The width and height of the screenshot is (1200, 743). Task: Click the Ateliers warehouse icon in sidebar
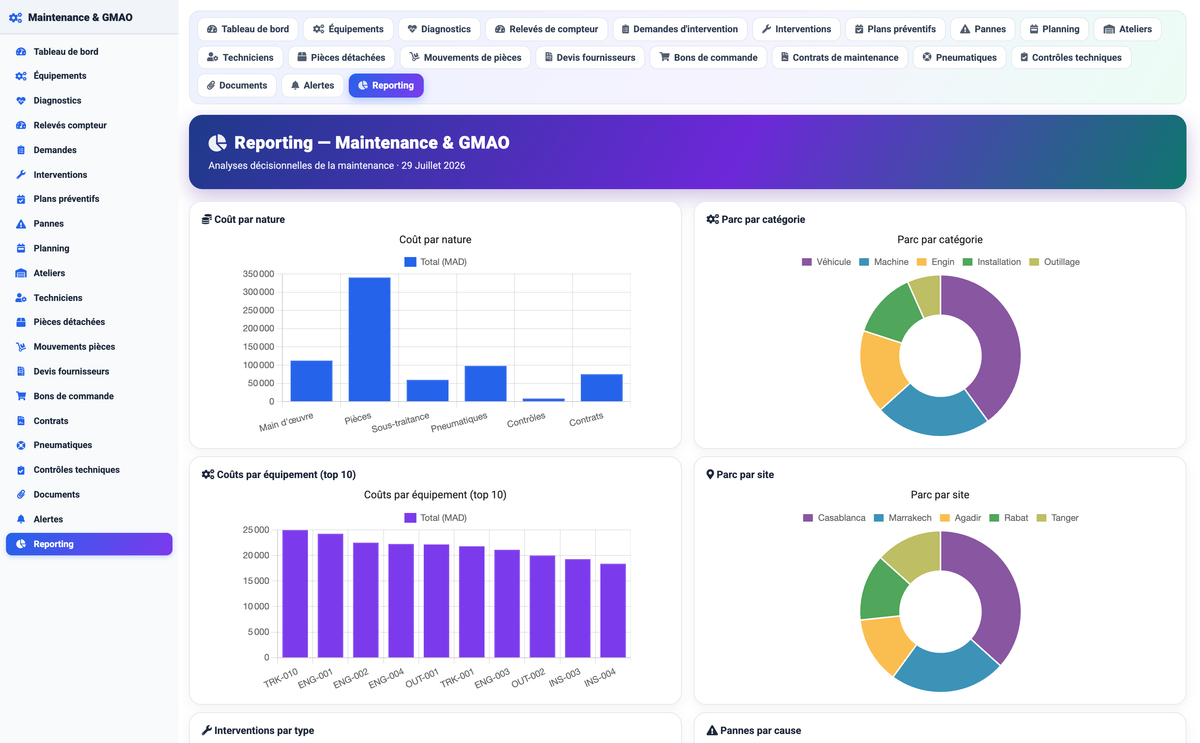(21, 273)
